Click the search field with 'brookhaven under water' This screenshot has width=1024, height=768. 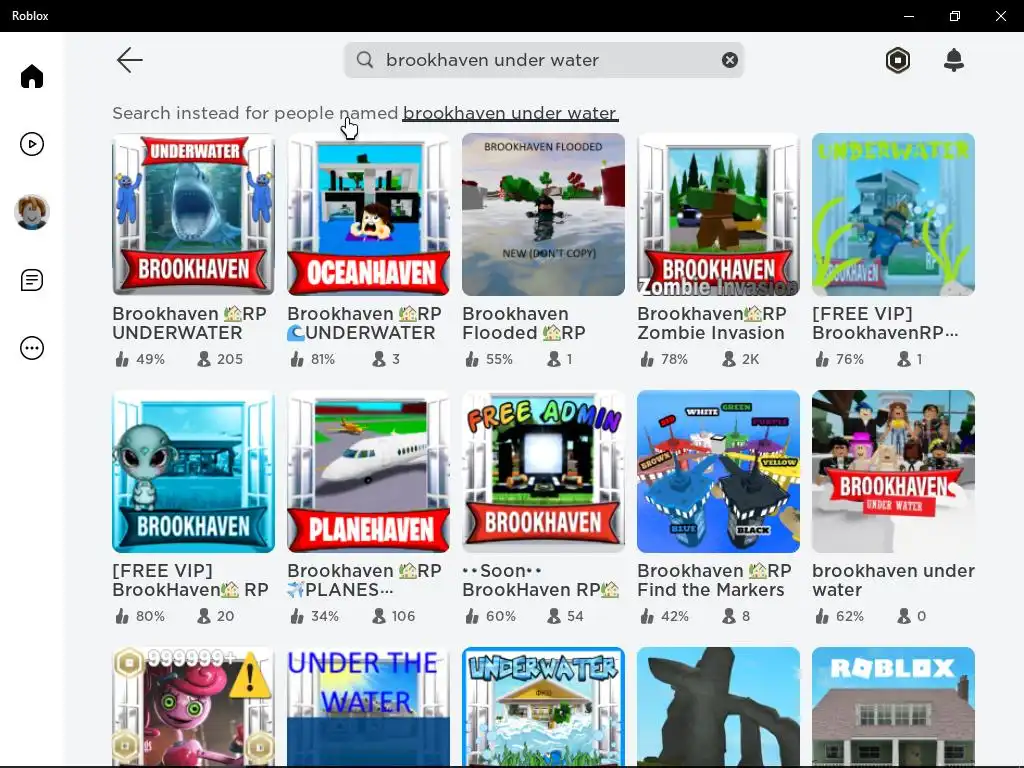(543, 60)
